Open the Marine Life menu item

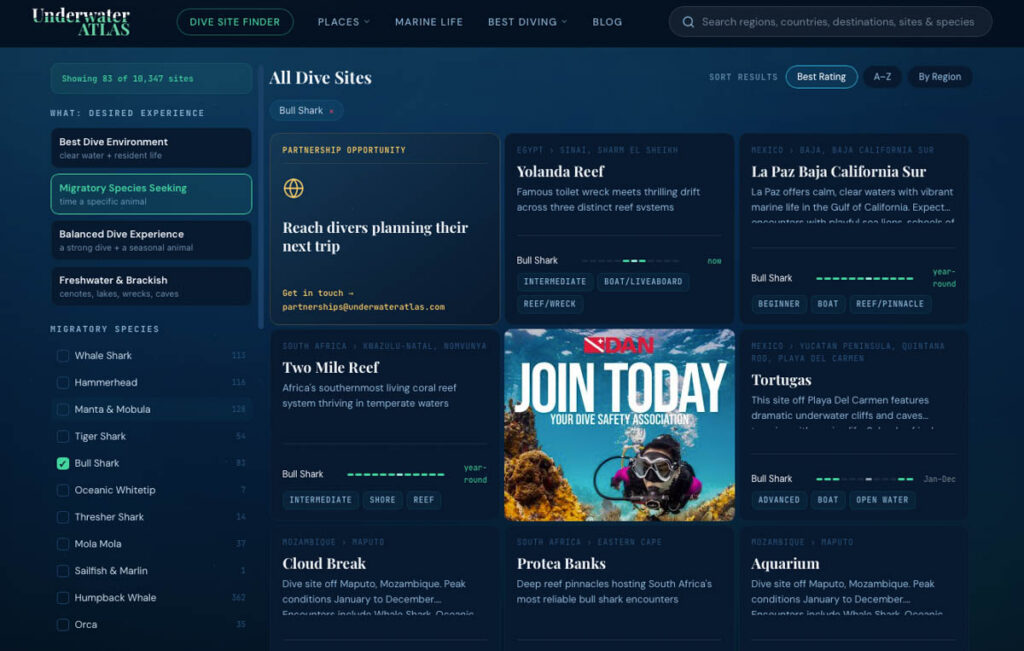coord(428,22)
